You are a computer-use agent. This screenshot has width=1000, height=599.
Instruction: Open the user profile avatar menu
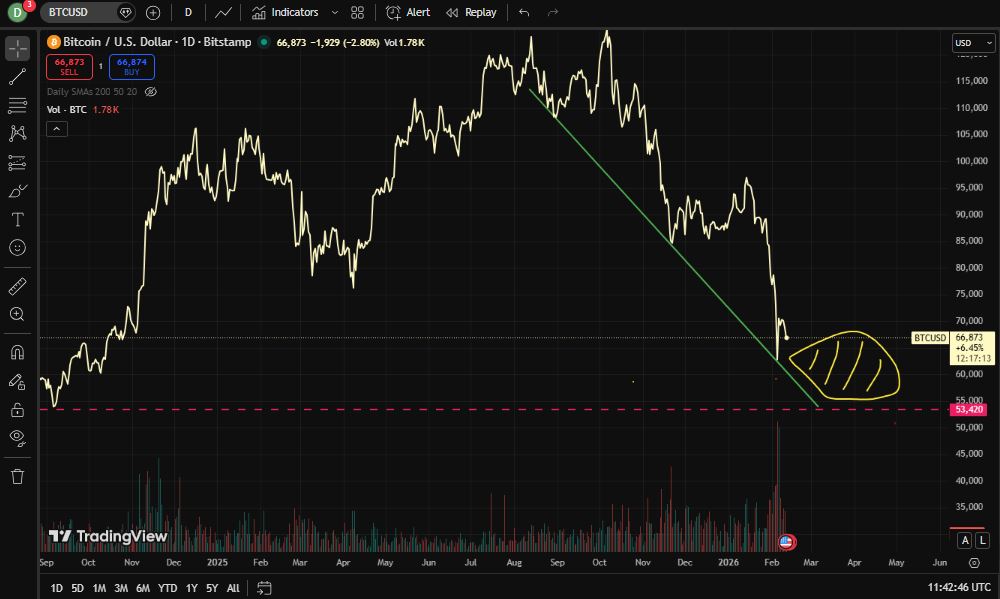tap(18, 12)
